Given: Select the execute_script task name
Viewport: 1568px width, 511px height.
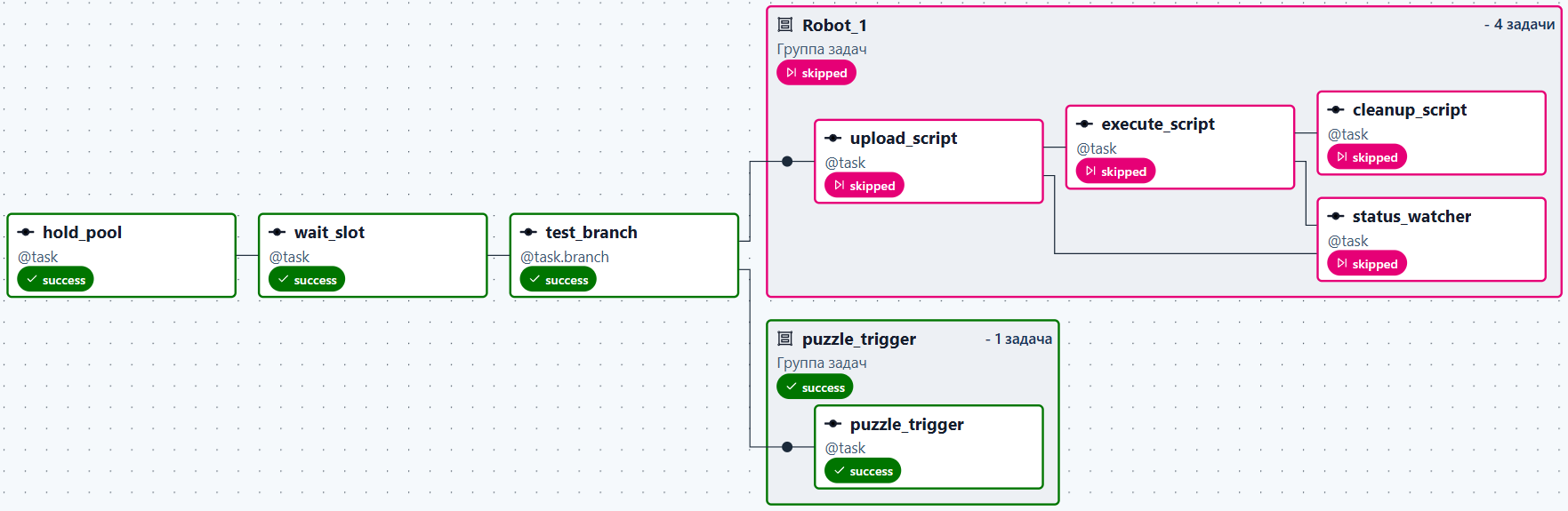Looking at the screenshot, I should point(1158,124).
